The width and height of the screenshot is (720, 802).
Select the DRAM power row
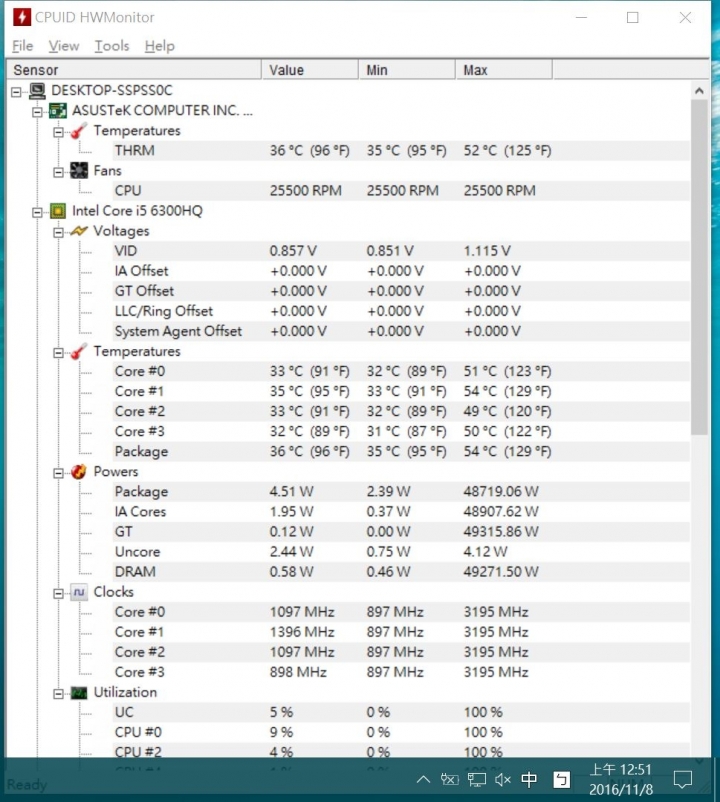coord(400,572)
